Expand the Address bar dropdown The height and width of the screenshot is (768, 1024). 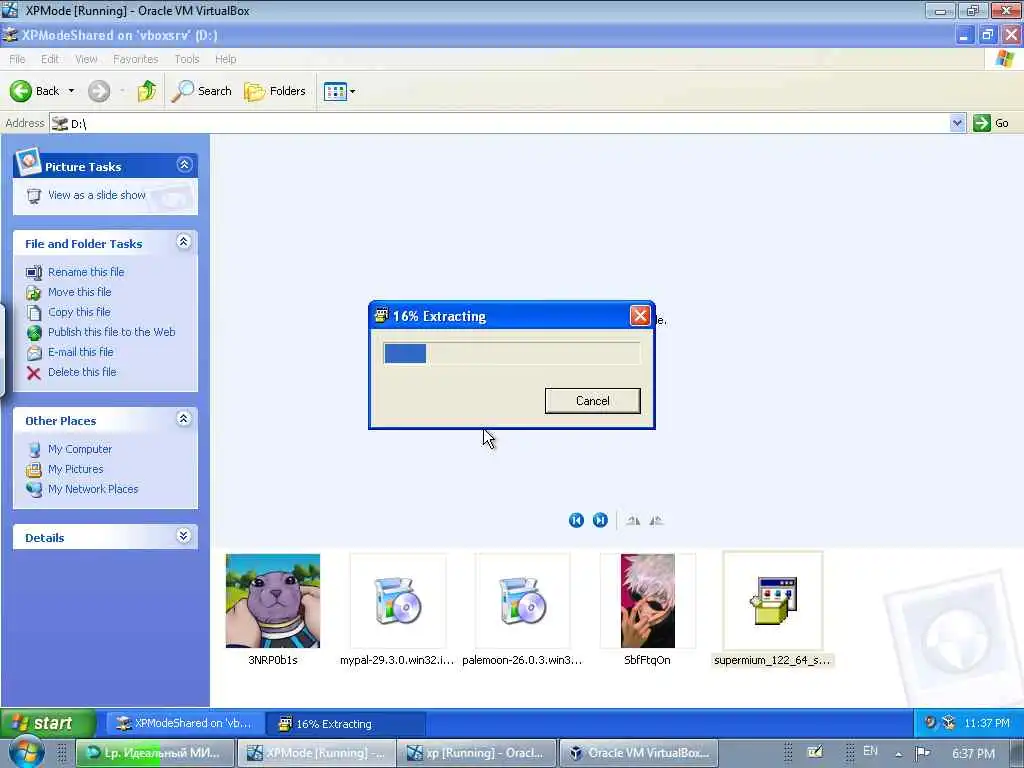957,123
